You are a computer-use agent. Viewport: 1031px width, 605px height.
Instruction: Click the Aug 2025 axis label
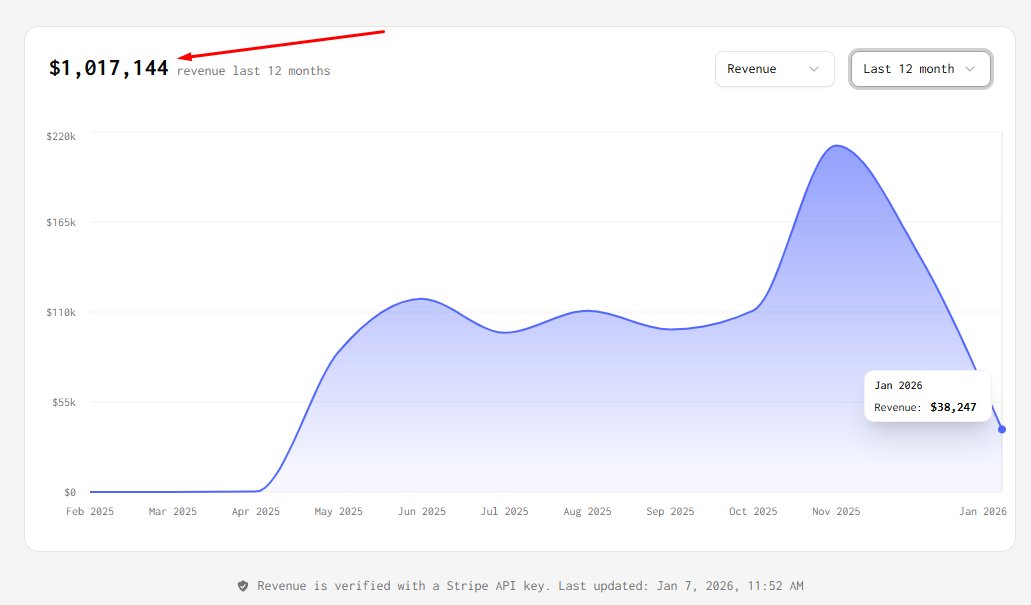[587, 511]
